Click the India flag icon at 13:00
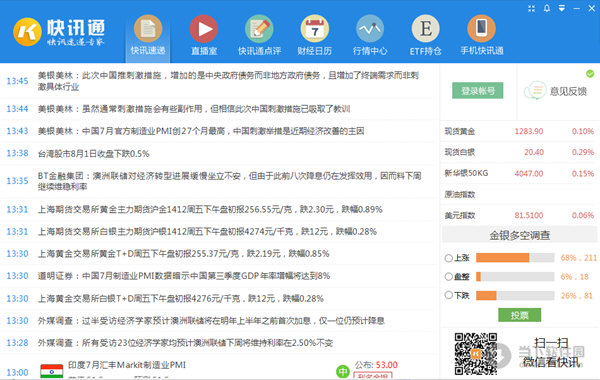This screenshot has height=380, width=600. click(52, 371)
